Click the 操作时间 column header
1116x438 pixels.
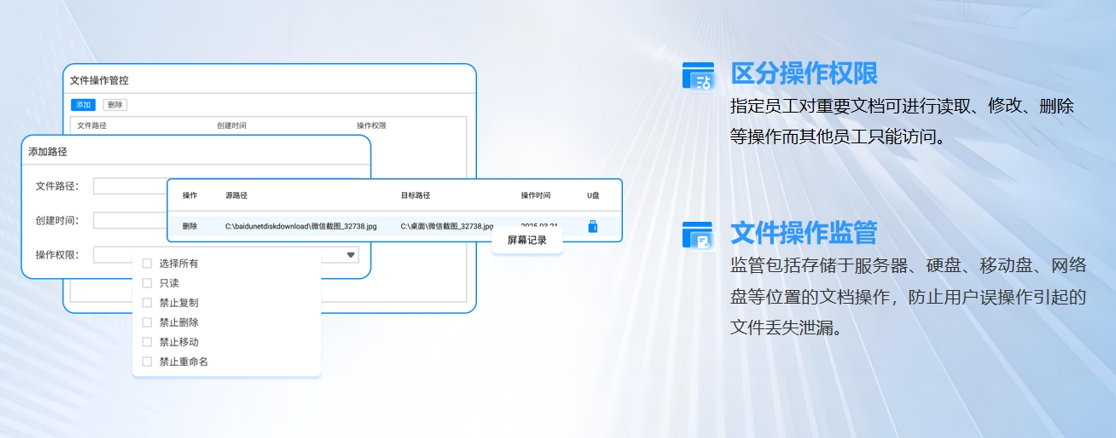535,195
